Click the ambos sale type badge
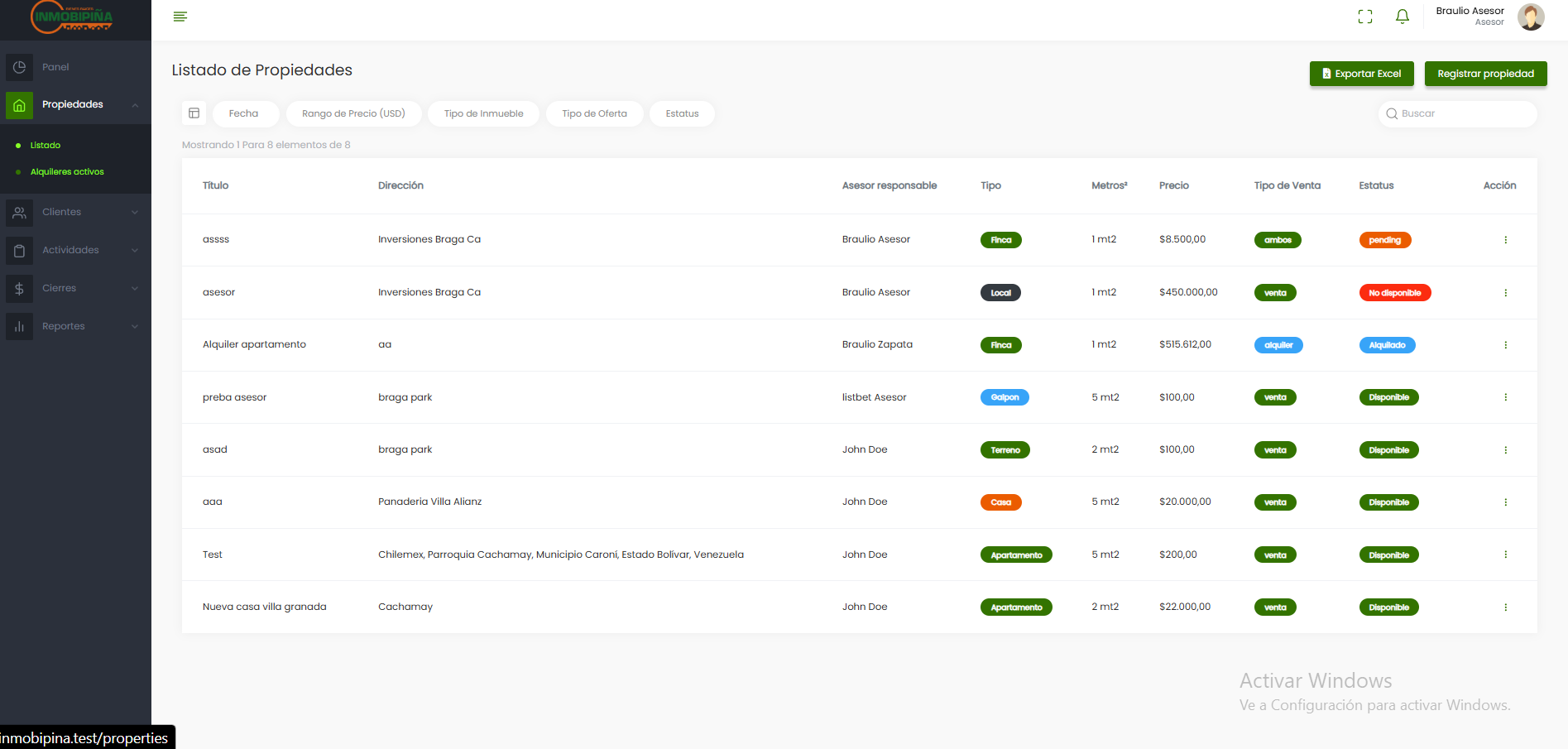 coord(1278,240)
